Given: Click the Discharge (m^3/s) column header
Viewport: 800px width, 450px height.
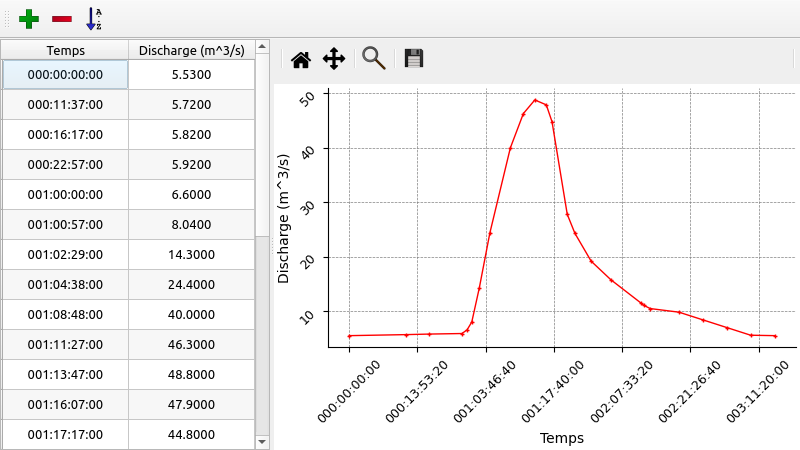Looking at the screenshot, I should 191,50.
